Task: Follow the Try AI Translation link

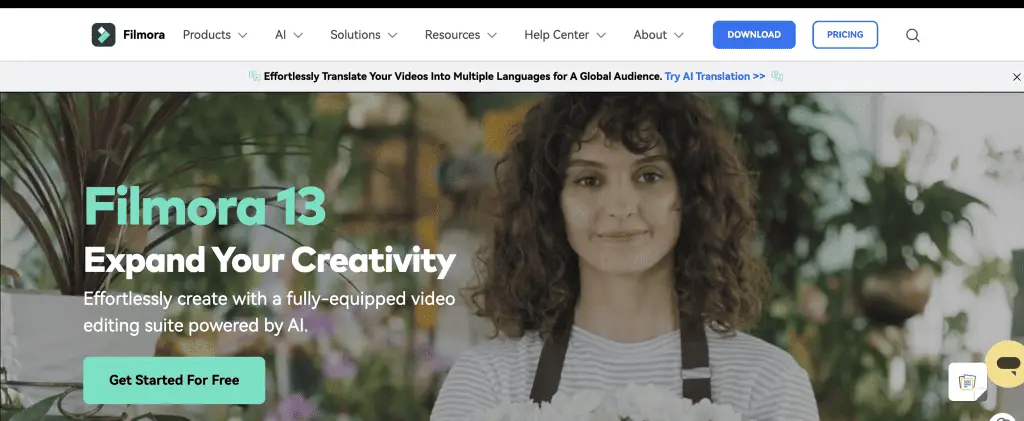Action: click(x=714, y=76)
